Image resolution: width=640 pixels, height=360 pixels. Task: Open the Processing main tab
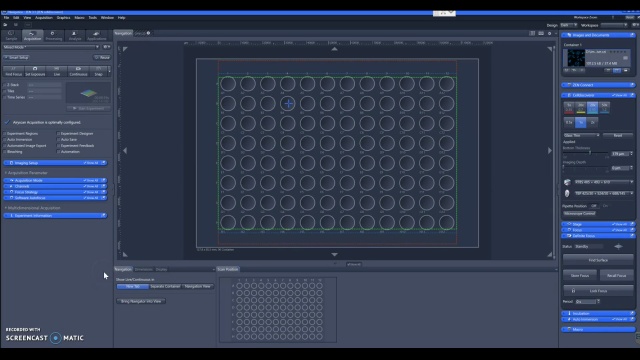[x=53, y=36]
